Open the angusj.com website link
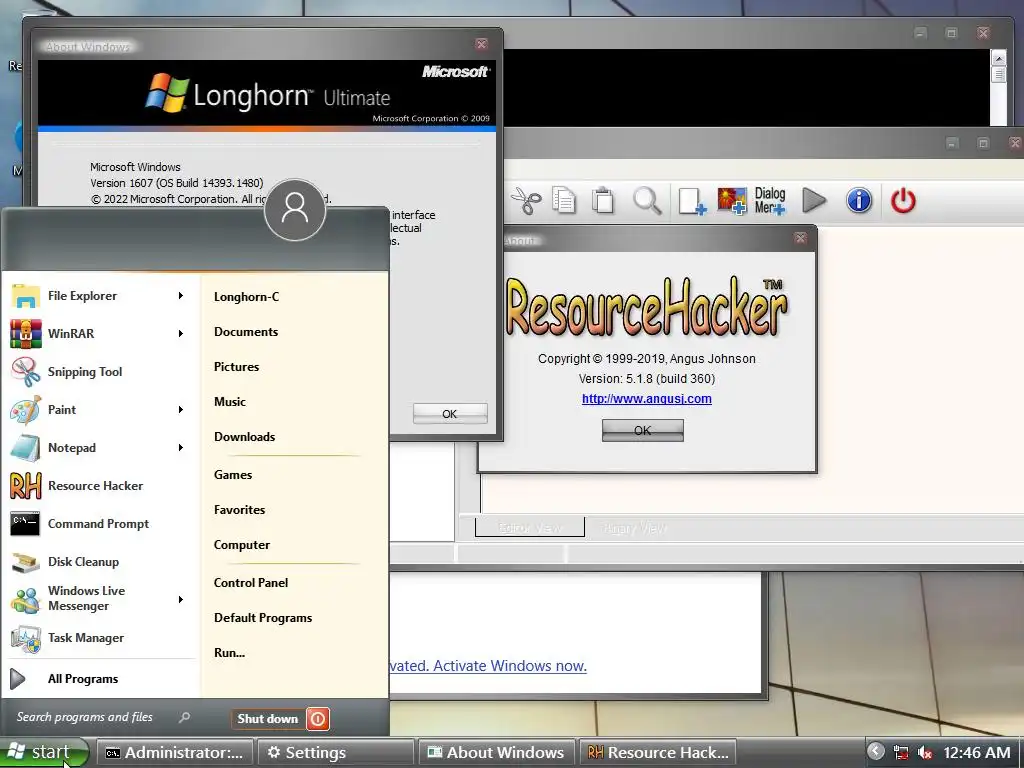The width and height of the screenshot is (1024, 768). pyautogui.click(x=647, y=398)
